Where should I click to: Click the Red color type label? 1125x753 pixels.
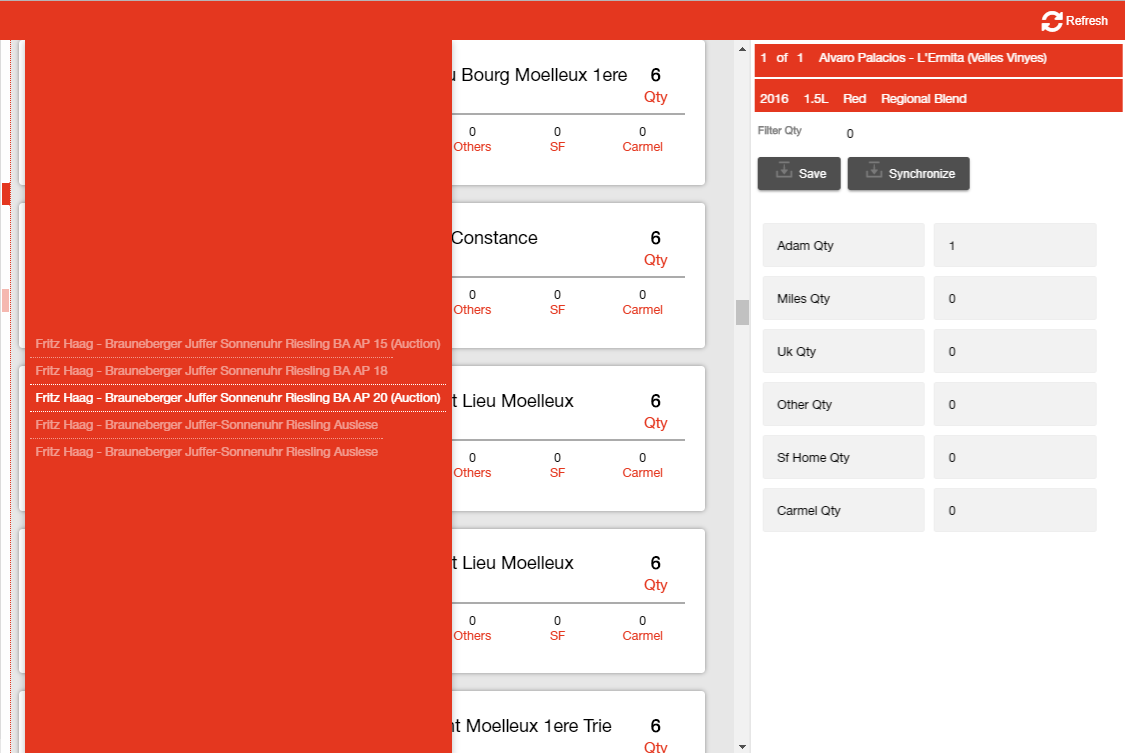coord(854,99)
